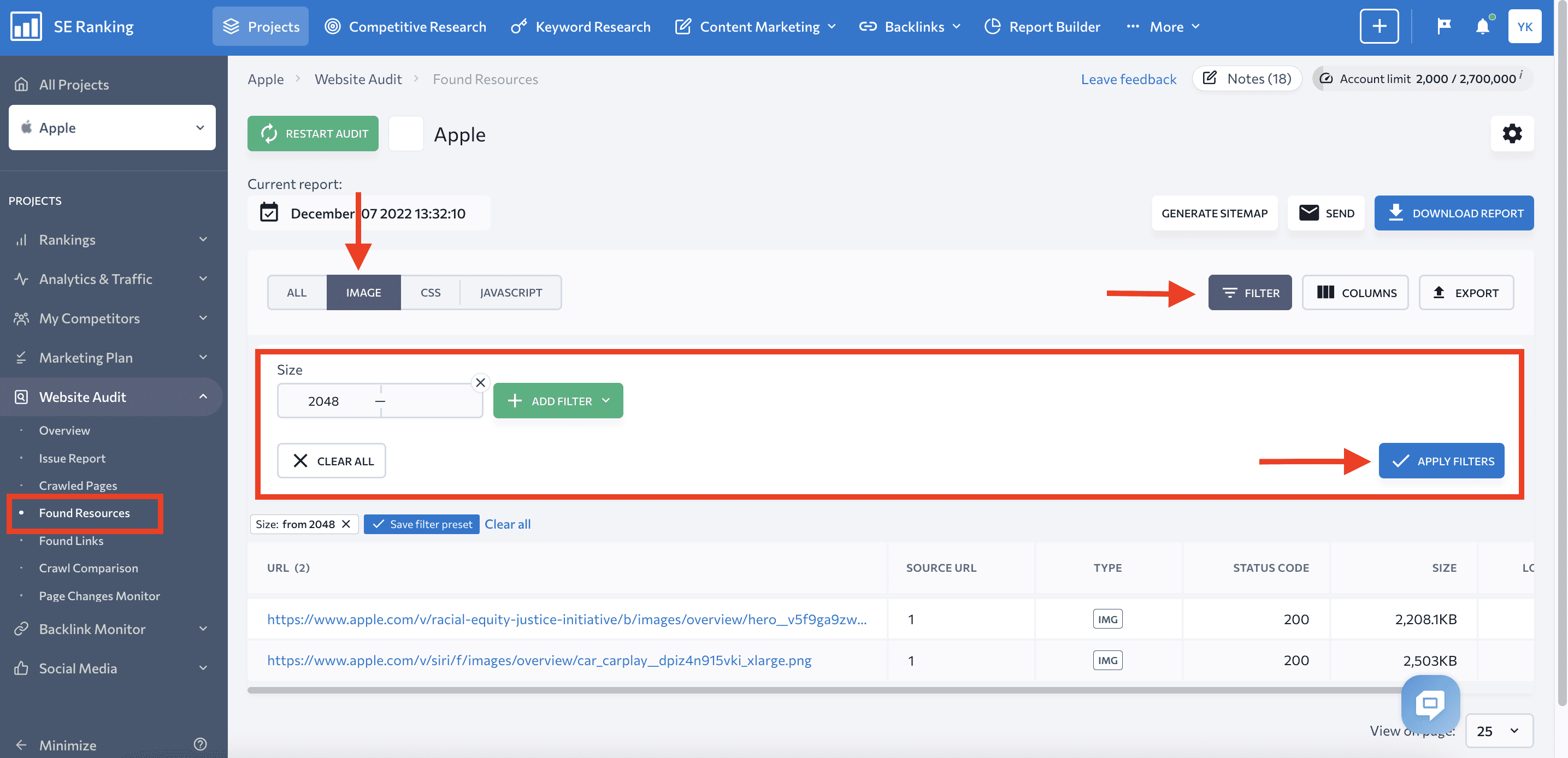Image resolution: width=1568 pixels, height=758 pixels.
Task: Open Crawl Comparison in the sidebar
Action: [x=89, y=567]
